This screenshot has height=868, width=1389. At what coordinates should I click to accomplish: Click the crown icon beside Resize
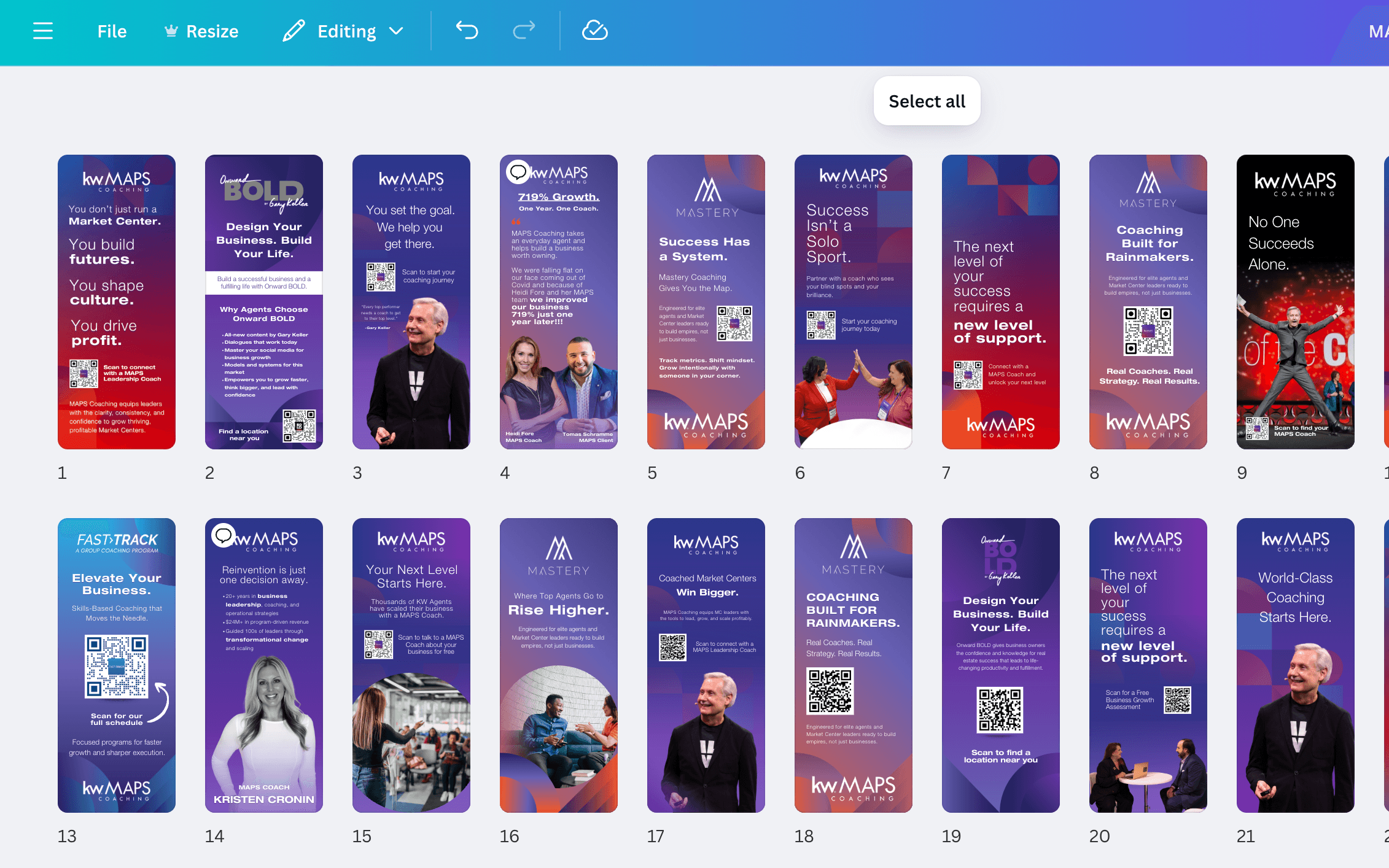[x=171, y=31]
